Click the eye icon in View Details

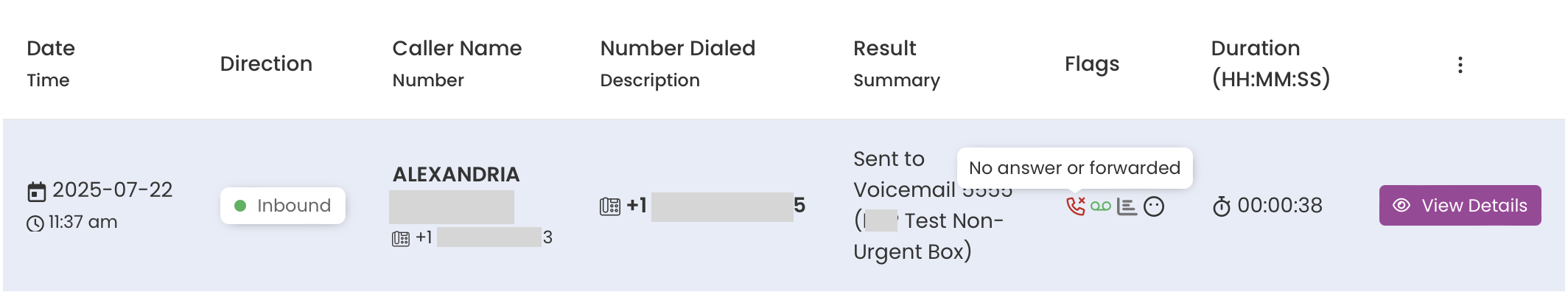(1401, 205)
